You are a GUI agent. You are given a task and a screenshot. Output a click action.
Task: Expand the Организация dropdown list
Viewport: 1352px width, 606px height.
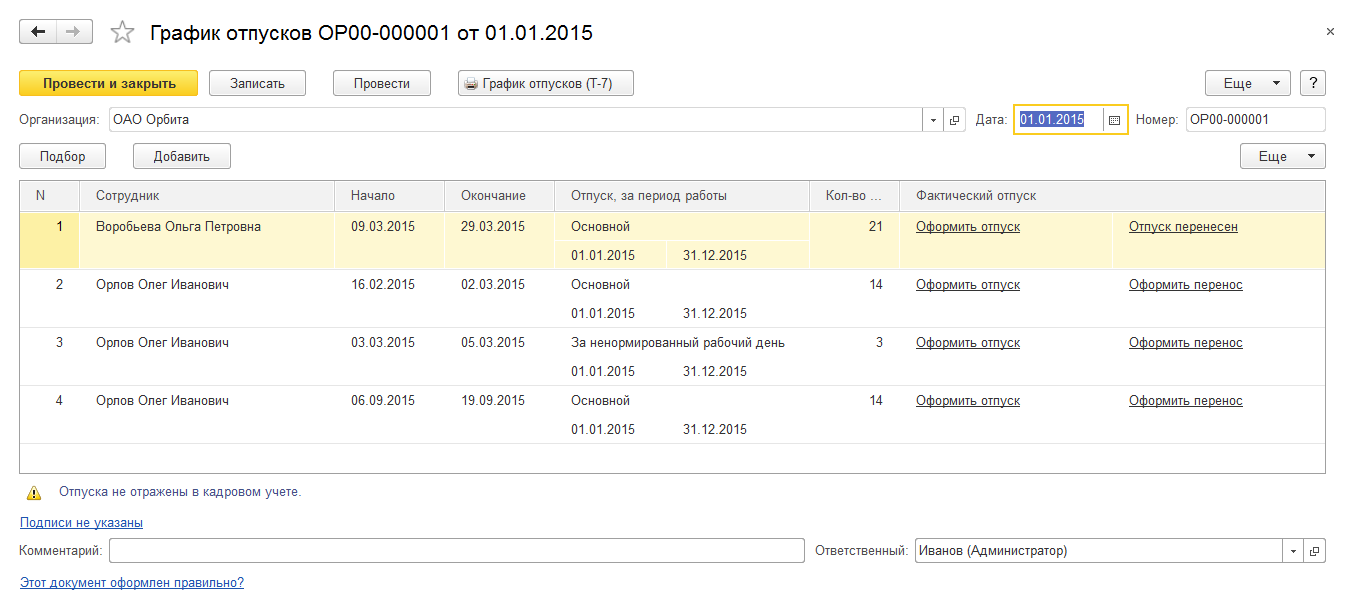pos(933,120)
